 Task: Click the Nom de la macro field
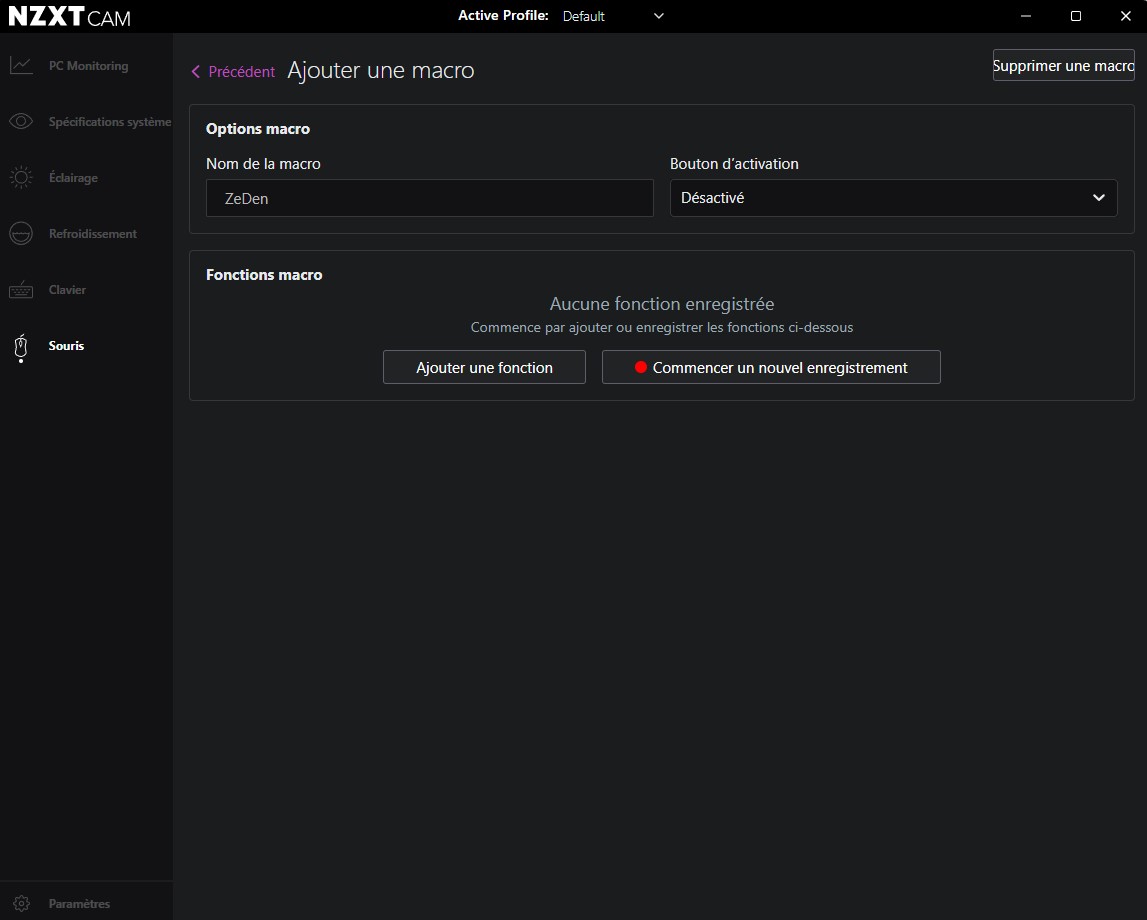pyautogui.click(x=430, y=198)
